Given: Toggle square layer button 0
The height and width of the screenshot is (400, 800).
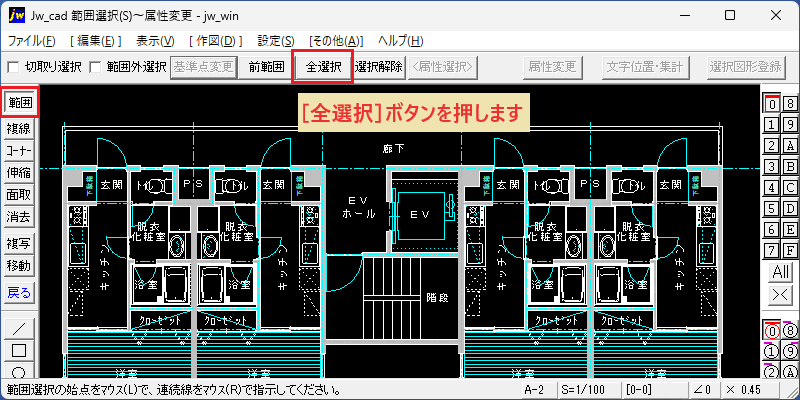Looking at the screenshot, I should [x=772, y=104].
